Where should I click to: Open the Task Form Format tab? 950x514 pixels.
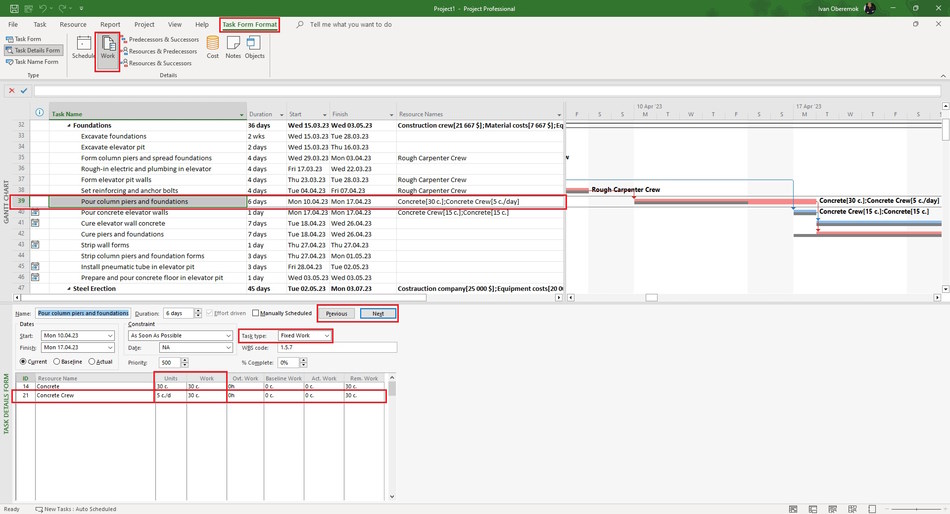pyautogui.click(x=250, y=25)
